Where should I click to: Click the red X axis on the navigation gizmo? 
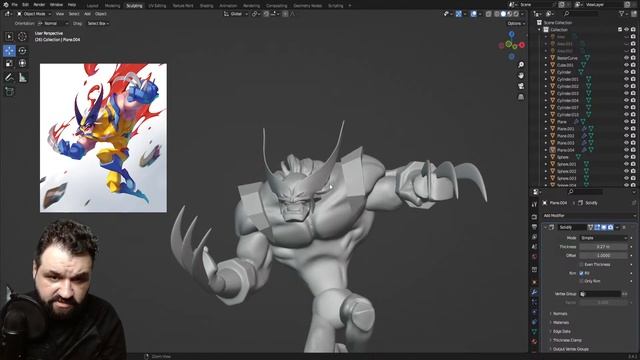pyautogui.click(x=522, y=45)
